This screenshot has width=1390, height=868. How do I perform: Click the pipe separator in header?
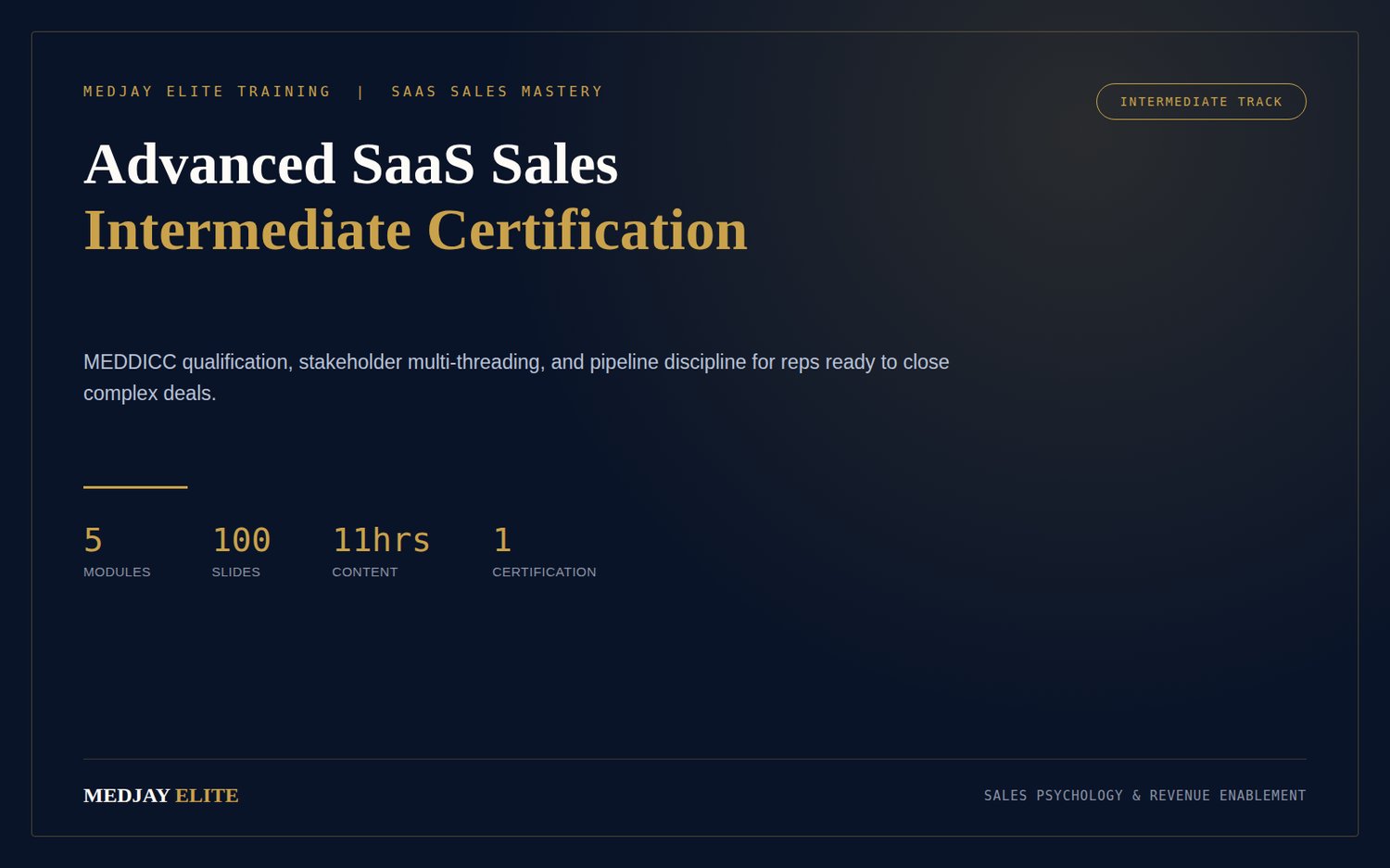[x=360, y=92]
